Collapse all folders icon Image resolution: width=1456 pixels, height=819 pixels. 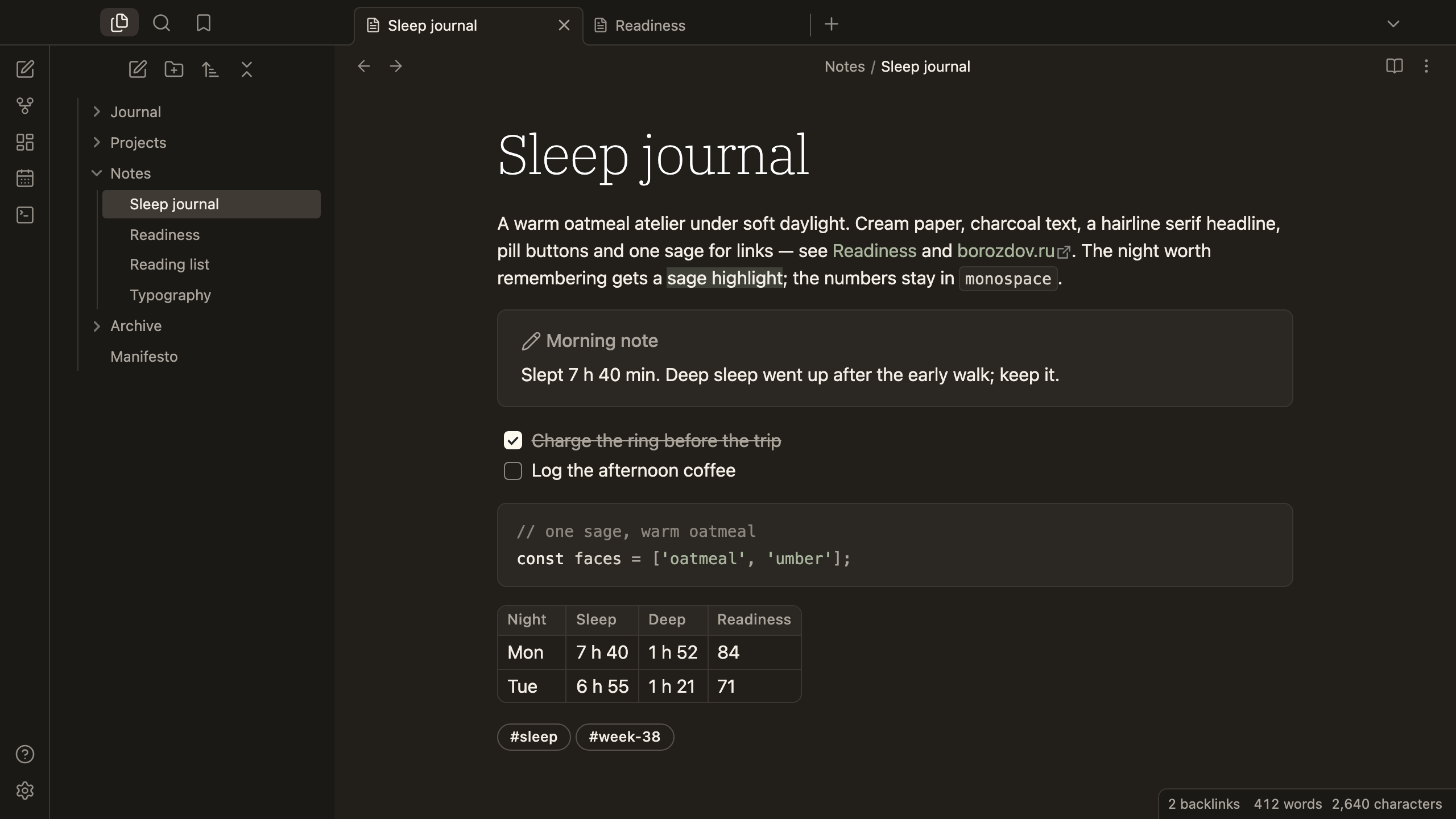247,69
